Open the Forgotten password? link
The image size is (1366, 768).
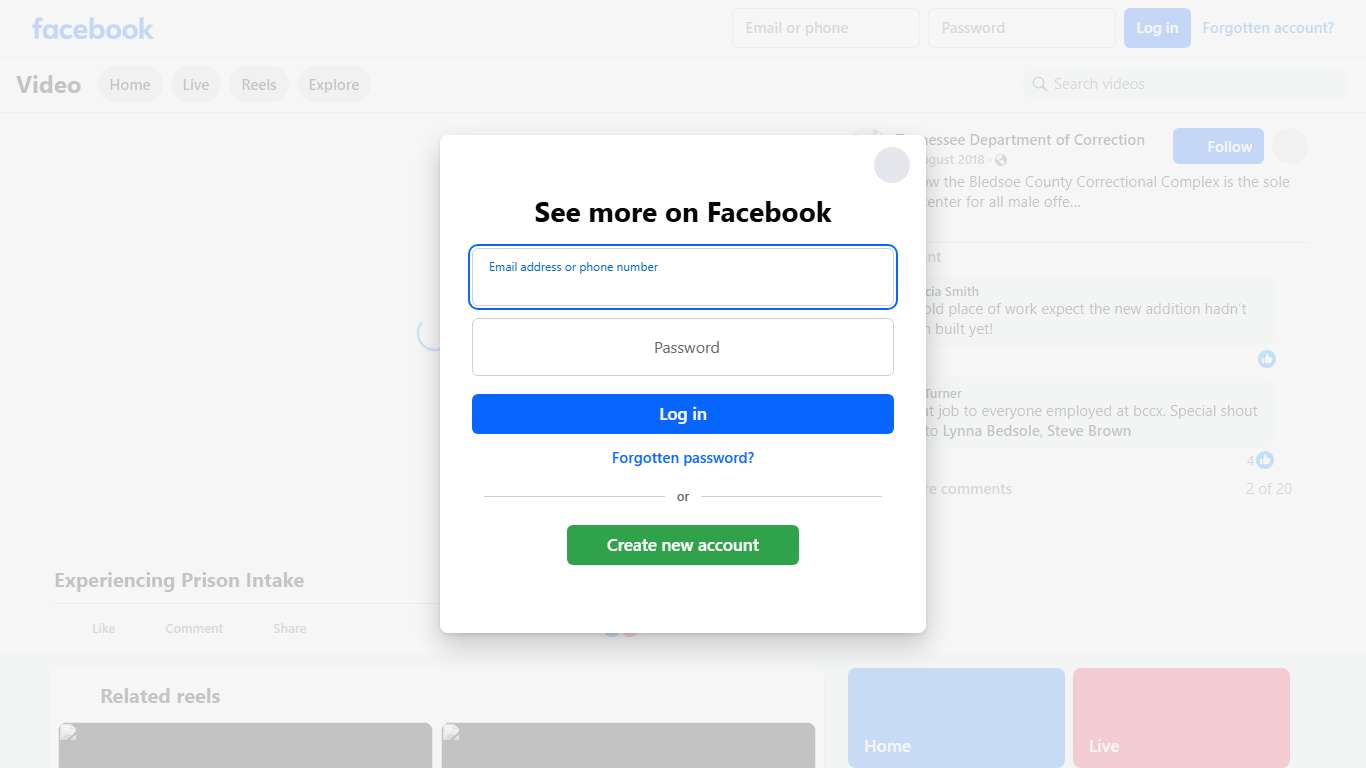(683, 458)
